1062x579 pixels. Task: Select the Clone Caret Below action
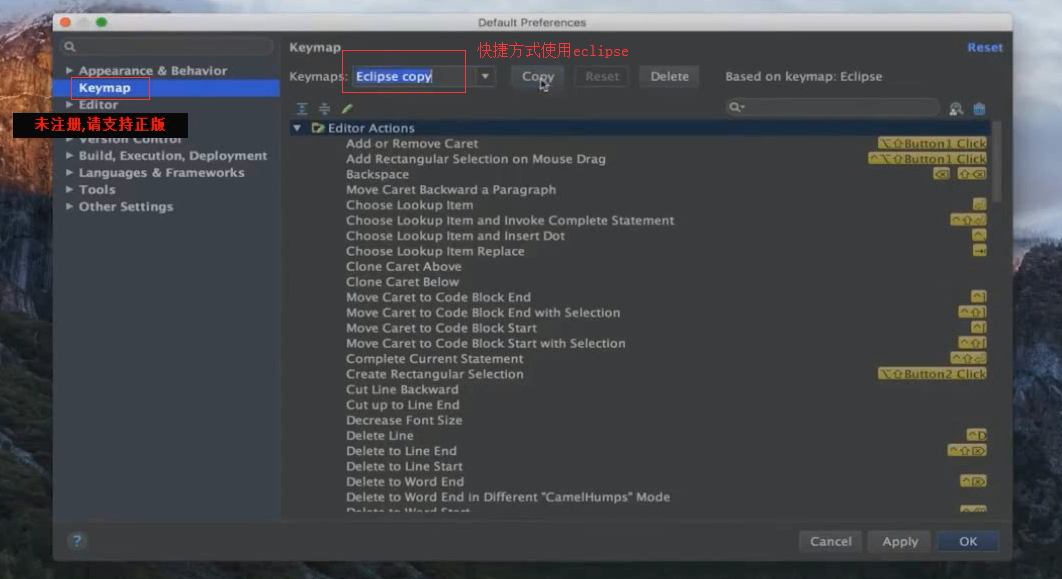pos(402,282)
